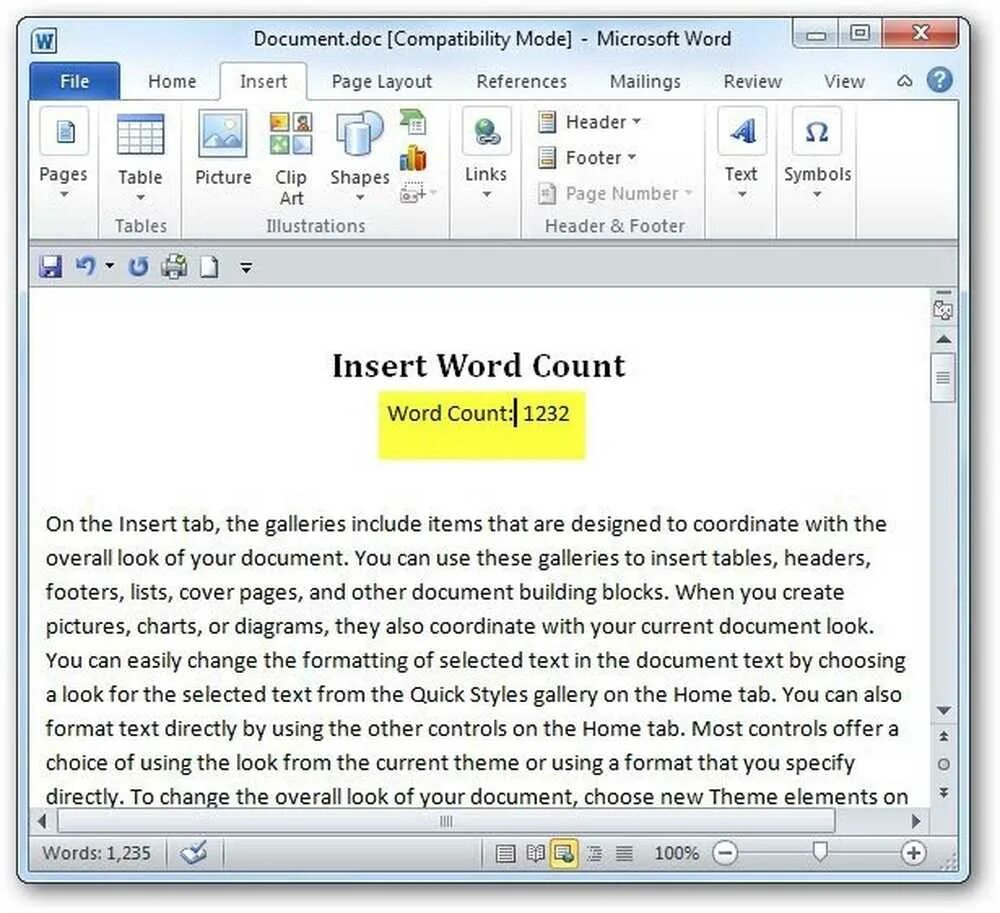Click the Zoom Out minus button
1000x913 pixels.
pos(725,853)
